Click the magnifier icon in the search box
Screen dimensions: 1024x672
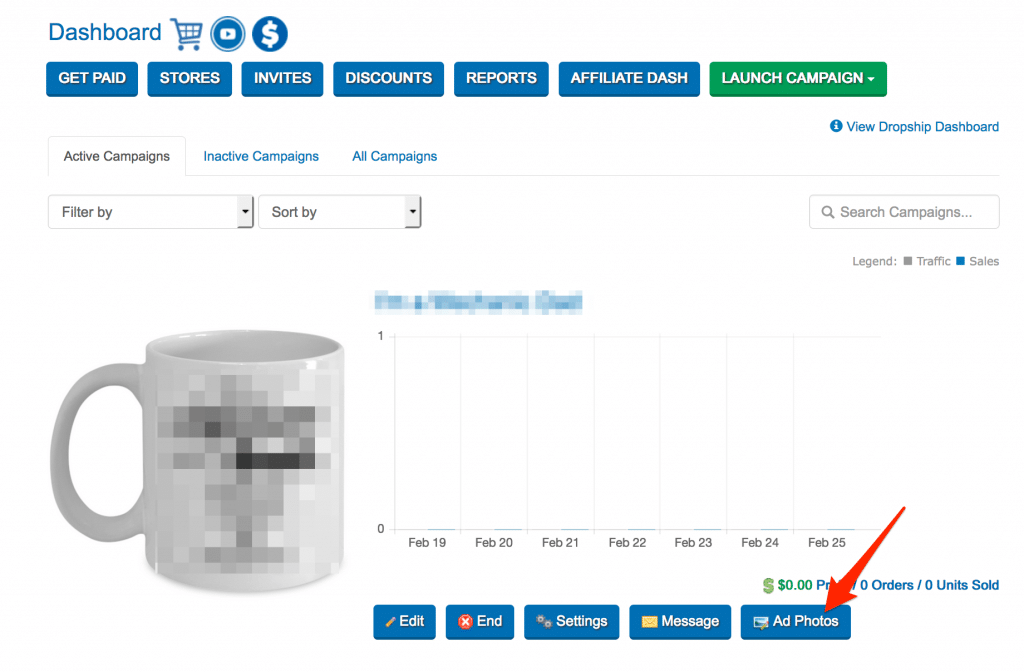click(x=828, y=212)
